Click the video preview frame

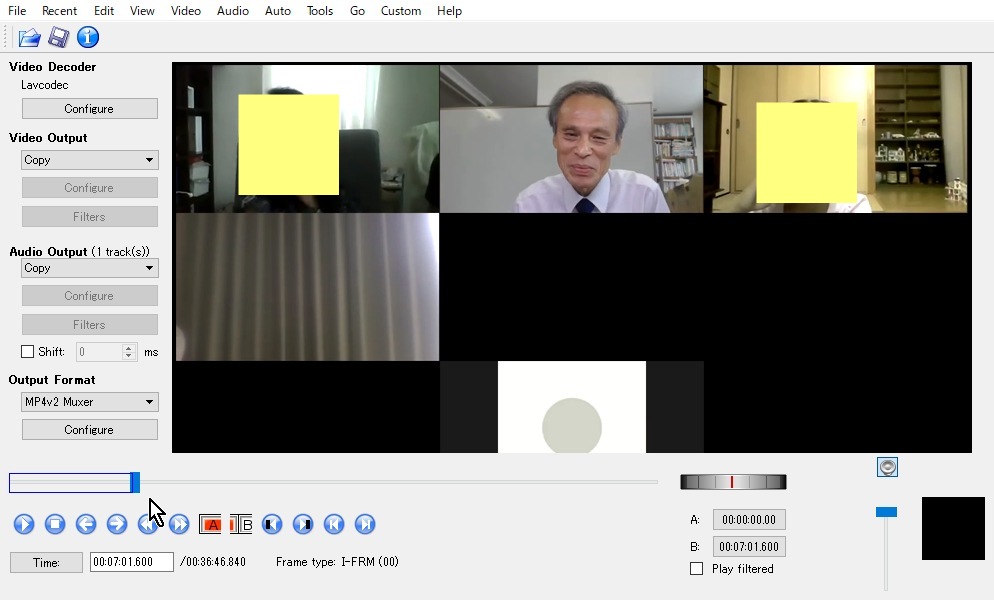click(x=572, y=258)
